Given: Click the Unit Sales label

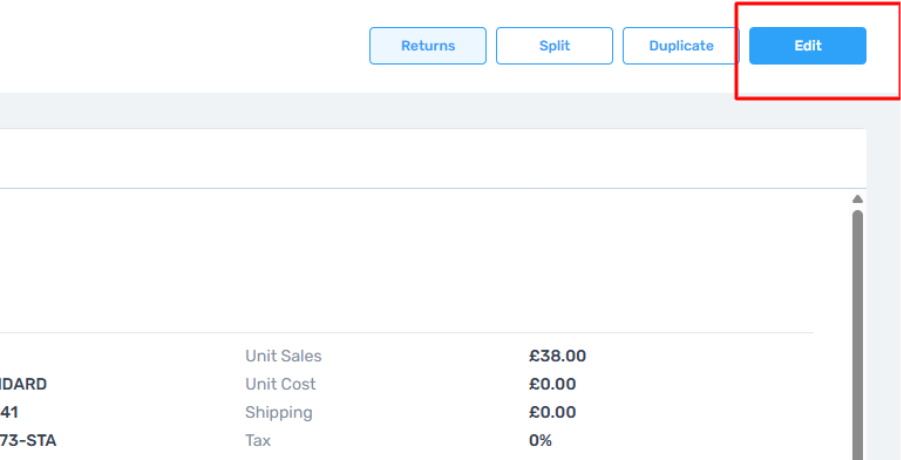Looking at the screenshot, I should click(283, 356).
